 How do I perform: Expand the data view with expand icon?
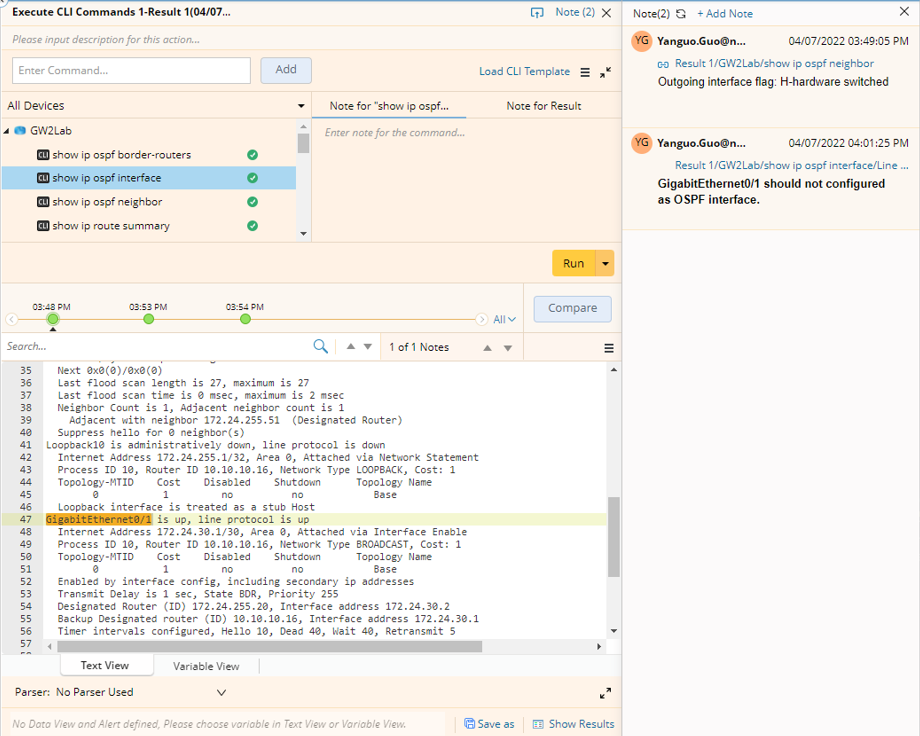(x=605, y=693)
